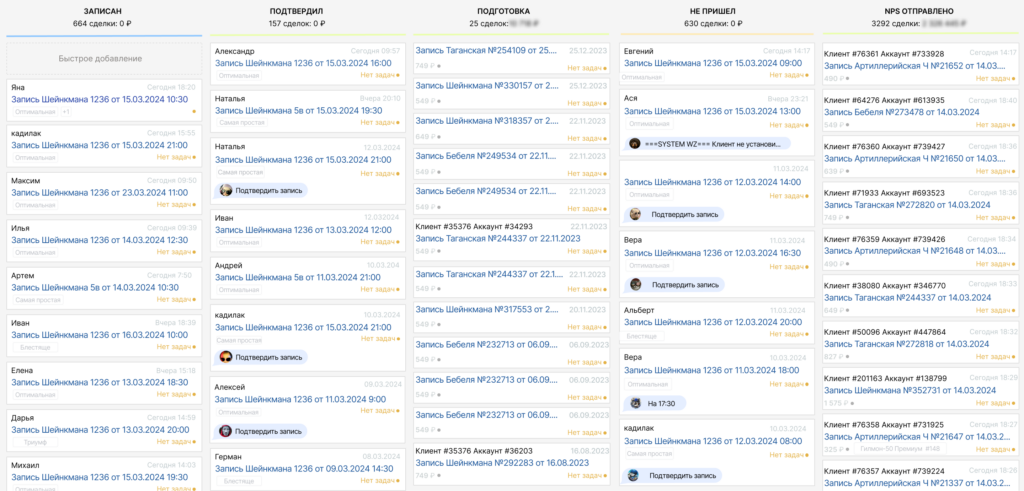
Task: Open deal Запись Шейнкмана 1236 от 23.03.2024 11:00
Action: tap(99, 194)
